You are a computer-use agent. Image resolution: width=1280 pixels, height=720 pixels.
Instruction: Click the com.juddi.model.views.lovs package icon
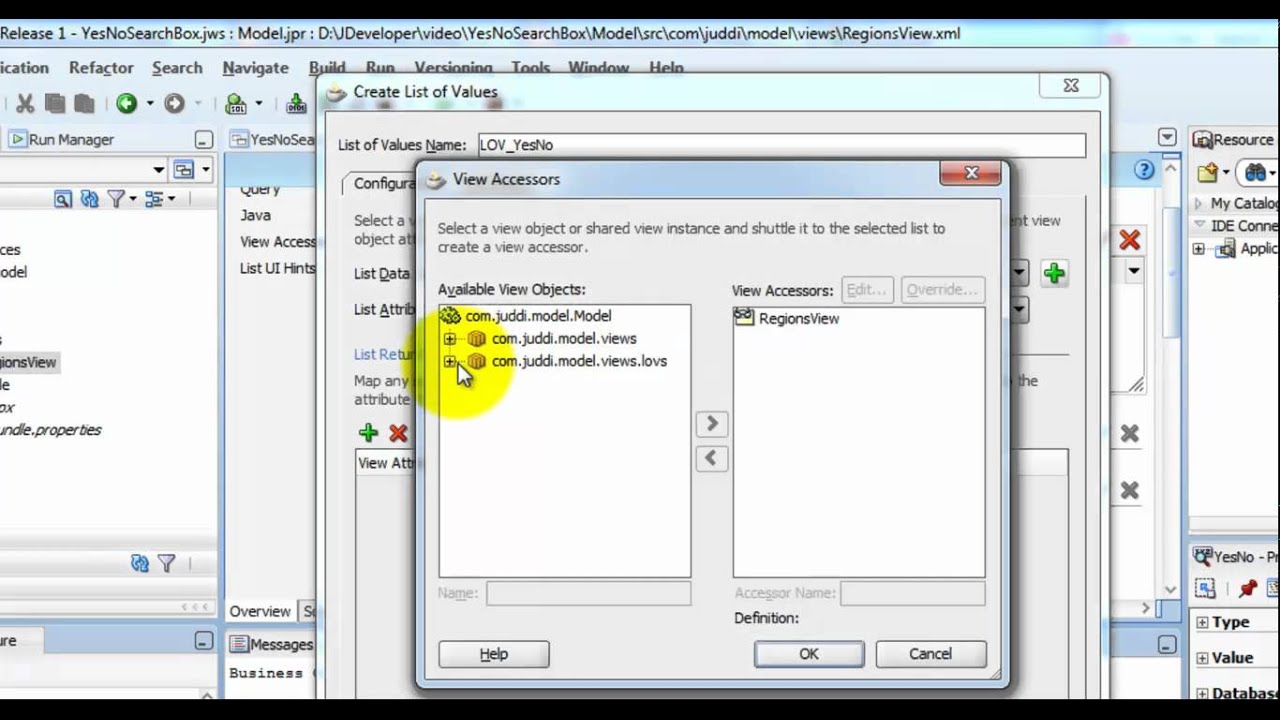tap(477, 361)
